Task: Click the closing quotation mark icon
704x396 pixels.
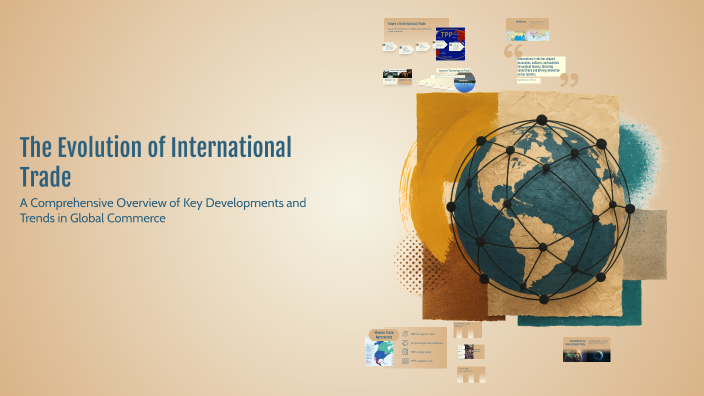Action: (x=569, y=80)
